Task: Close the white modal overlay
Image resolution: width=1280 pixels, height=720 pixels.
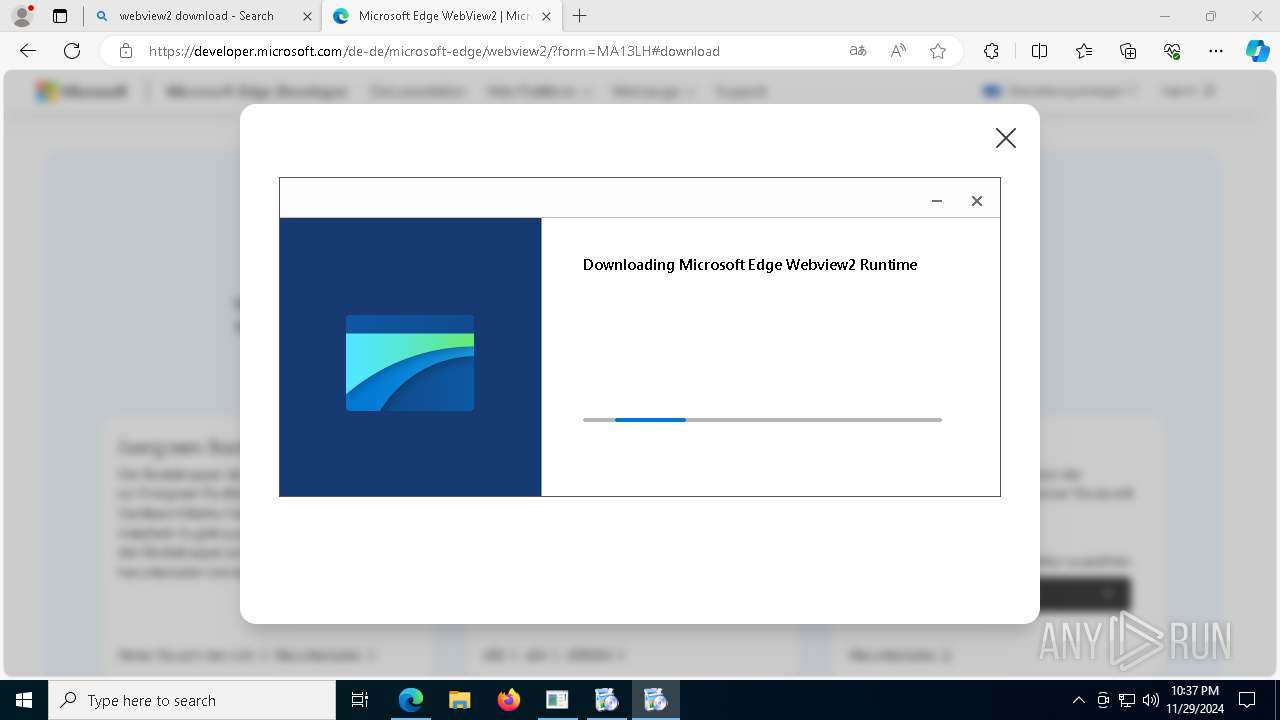Action: point(1006,138)
